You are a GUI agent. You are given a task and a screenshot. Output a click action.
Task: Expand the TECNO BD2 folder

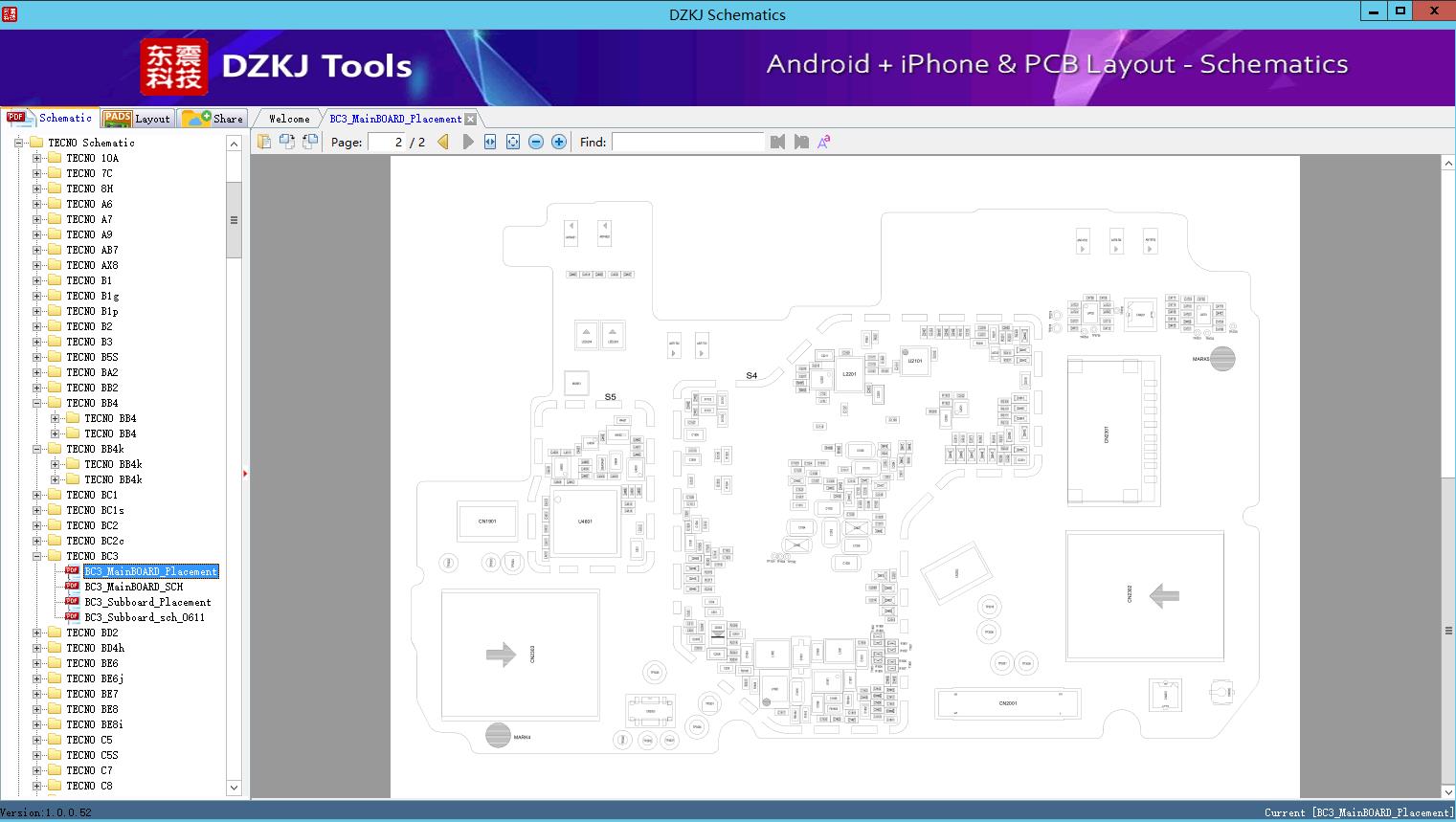(36, 633)
